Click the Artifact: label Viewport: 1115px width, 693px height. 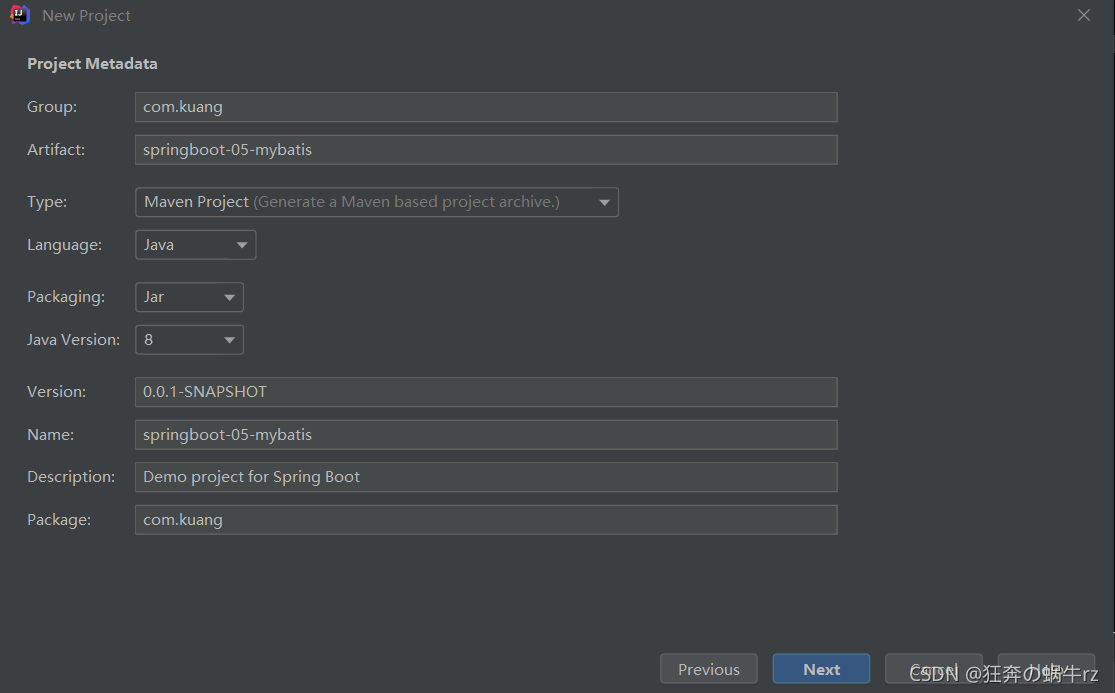(56, 149)
